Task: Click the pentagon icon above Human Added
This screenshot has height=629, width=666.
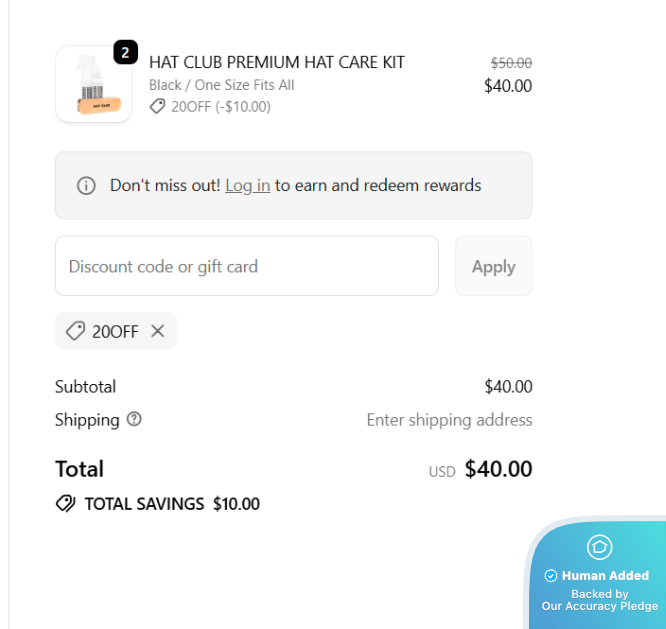Action: (x=600, y=547)
